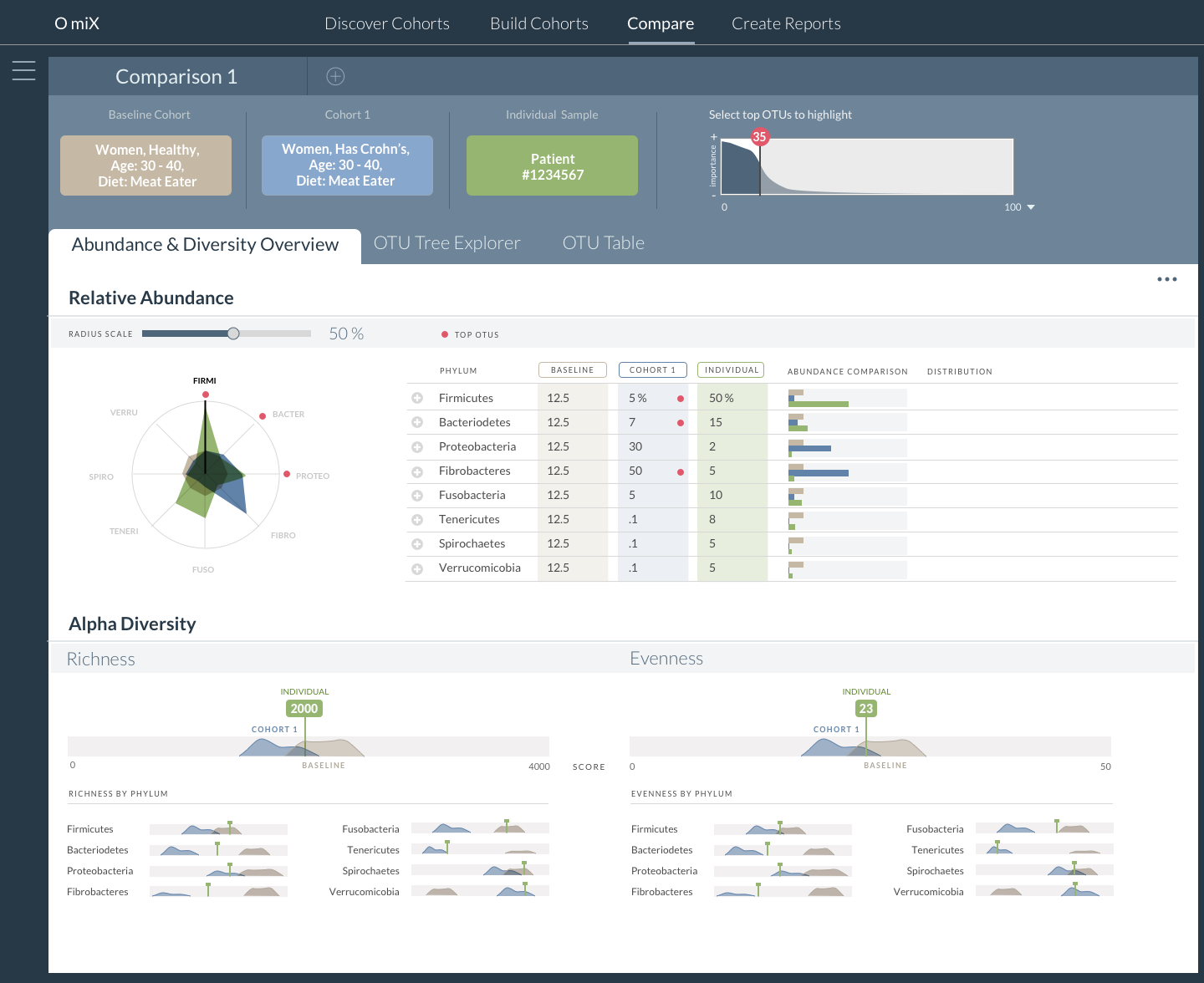Open the dropdown arrow next to 100
Image resolution: width=1204 pixels, height=983 pixels.
click(1030, 207)
